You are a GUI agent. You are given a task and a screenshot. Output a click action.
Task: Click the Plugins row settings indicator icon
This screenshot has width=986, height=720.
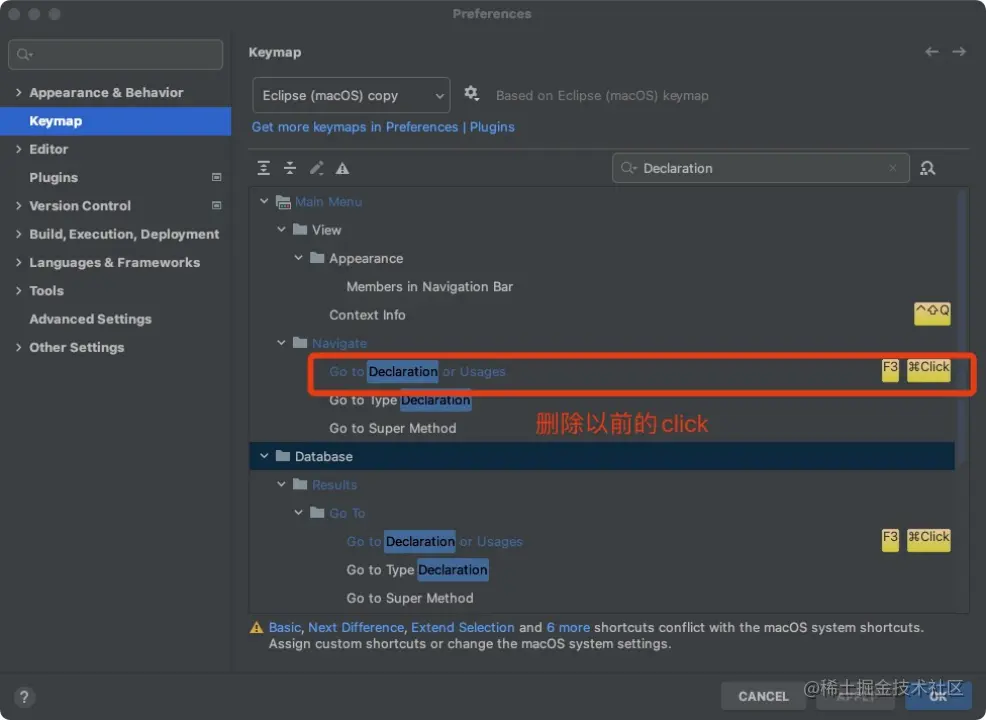coord(216,177)
